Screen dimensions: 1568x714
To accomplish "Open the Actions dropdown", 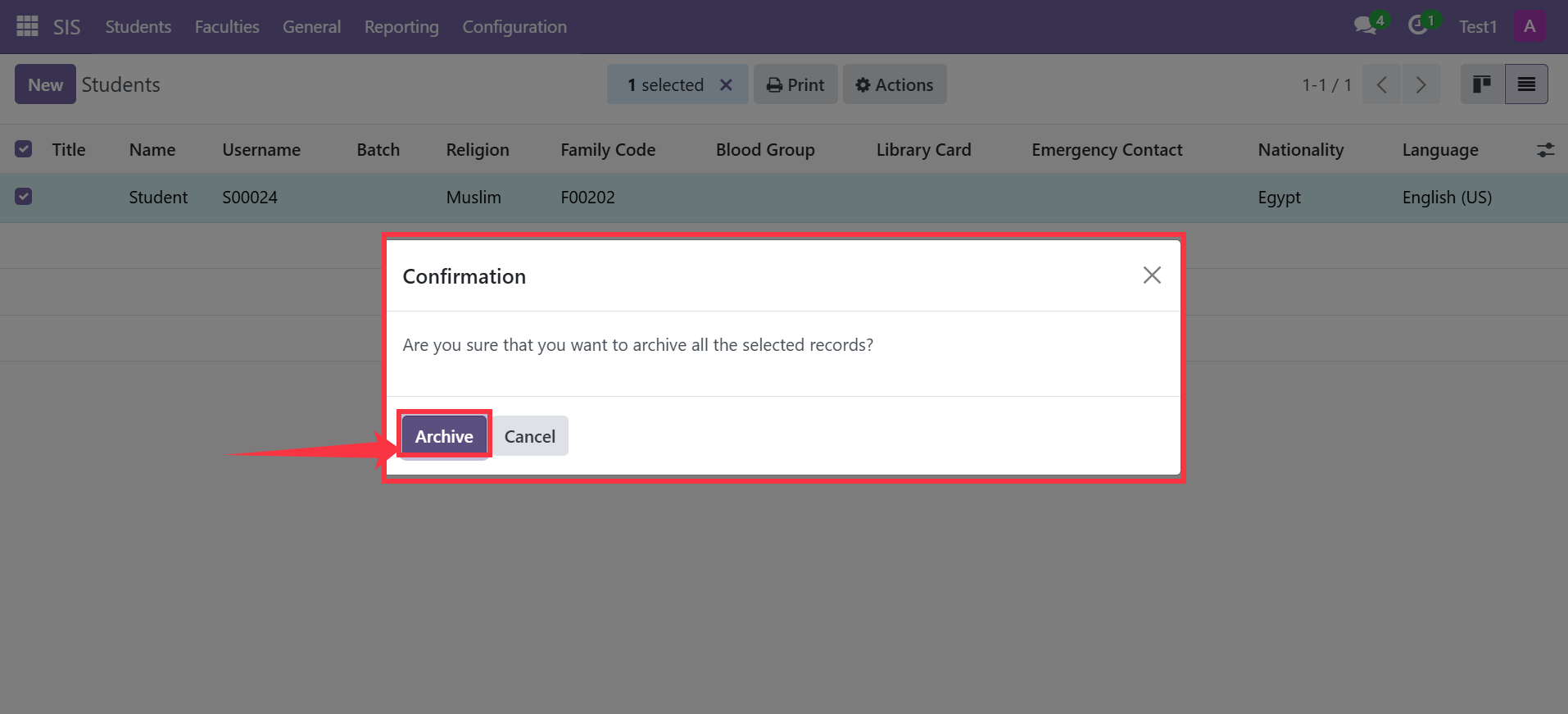I will [x=895, y=84].
